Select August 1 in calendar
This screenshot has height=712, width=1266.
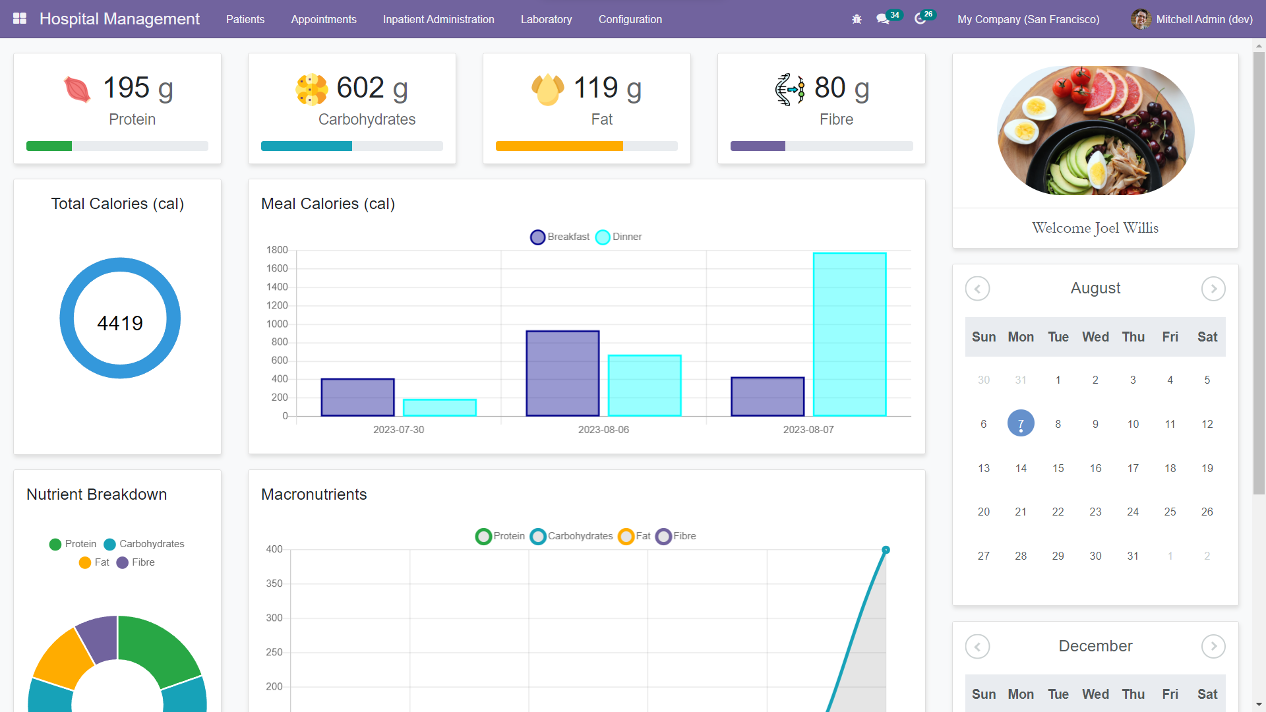[1058, 380]
